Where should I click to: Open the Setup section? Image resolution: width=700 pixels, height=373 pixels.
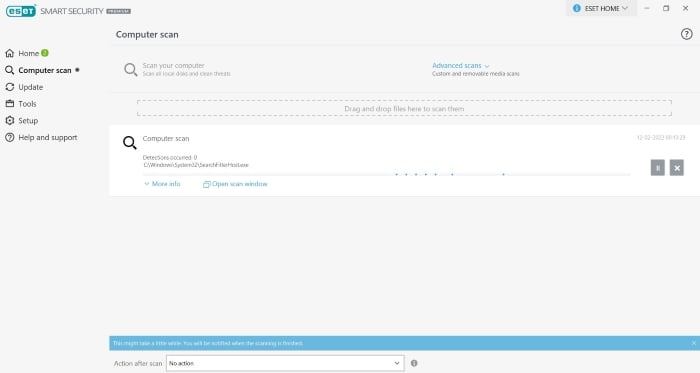(21, 120)
